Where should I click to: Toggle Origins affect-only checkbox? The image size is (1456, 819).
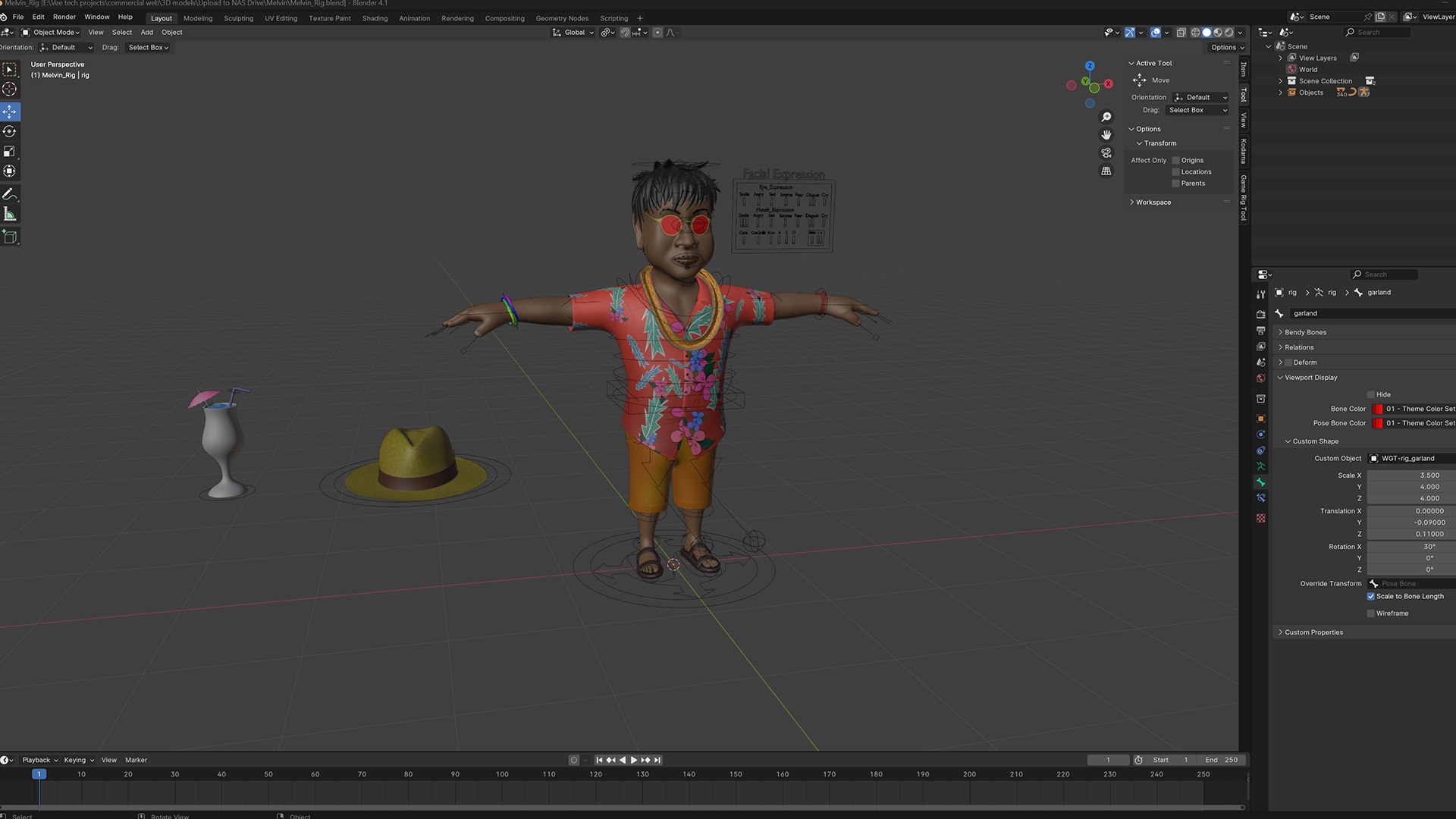1175,161
